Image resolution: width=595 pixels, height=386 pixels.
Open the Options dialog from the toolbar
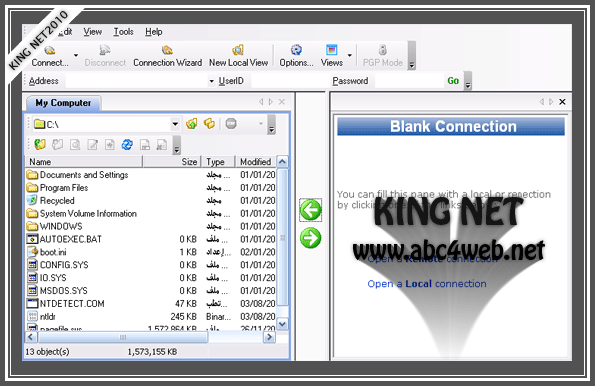tap(296, 56)
